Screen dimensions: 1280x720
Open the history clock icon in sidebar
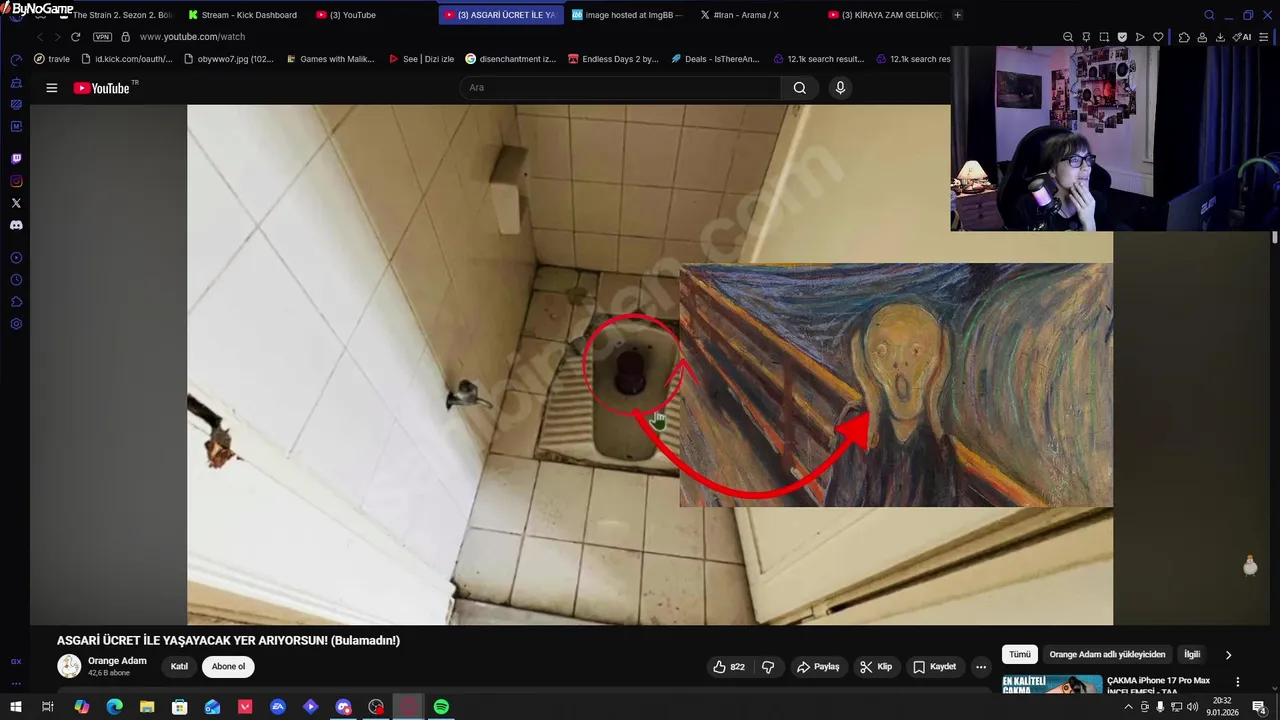[16, 280]
